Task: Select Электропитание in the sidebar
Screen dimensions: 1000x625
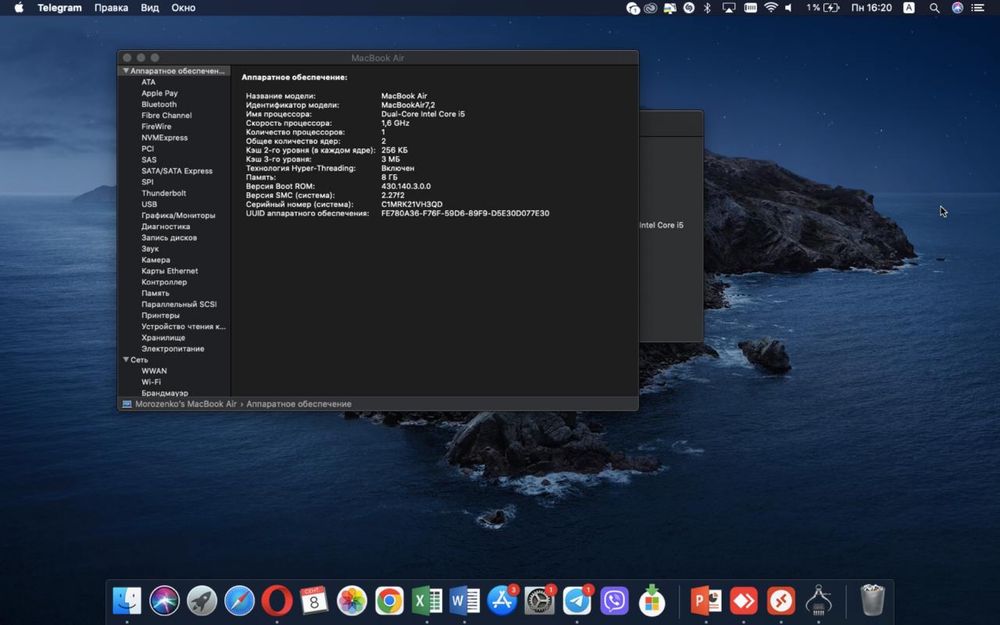Action: [173, 349]
